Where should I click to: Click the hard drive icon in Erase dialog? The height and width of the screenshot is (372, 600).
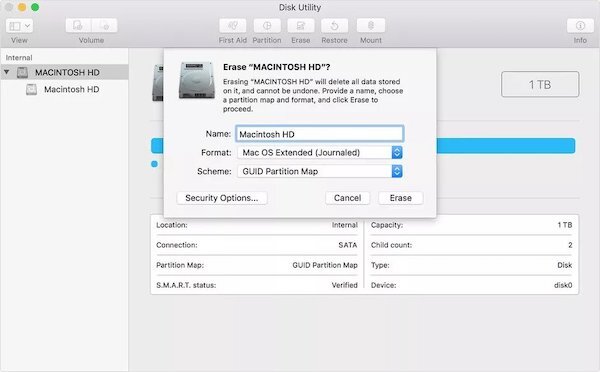(x=197, y=80)
